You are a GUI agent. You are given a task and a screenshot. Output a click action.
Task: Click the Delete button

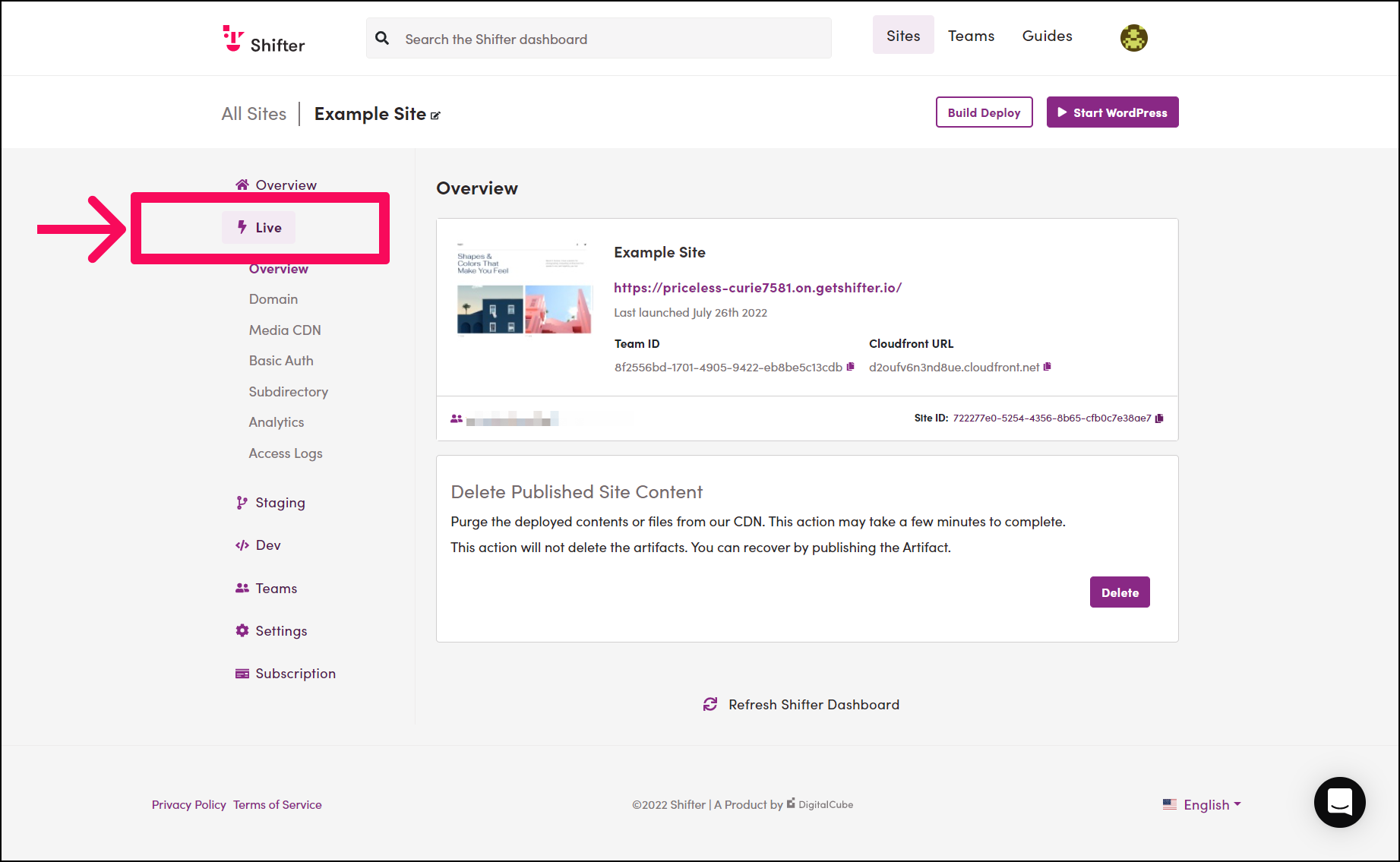(1120, 592)
